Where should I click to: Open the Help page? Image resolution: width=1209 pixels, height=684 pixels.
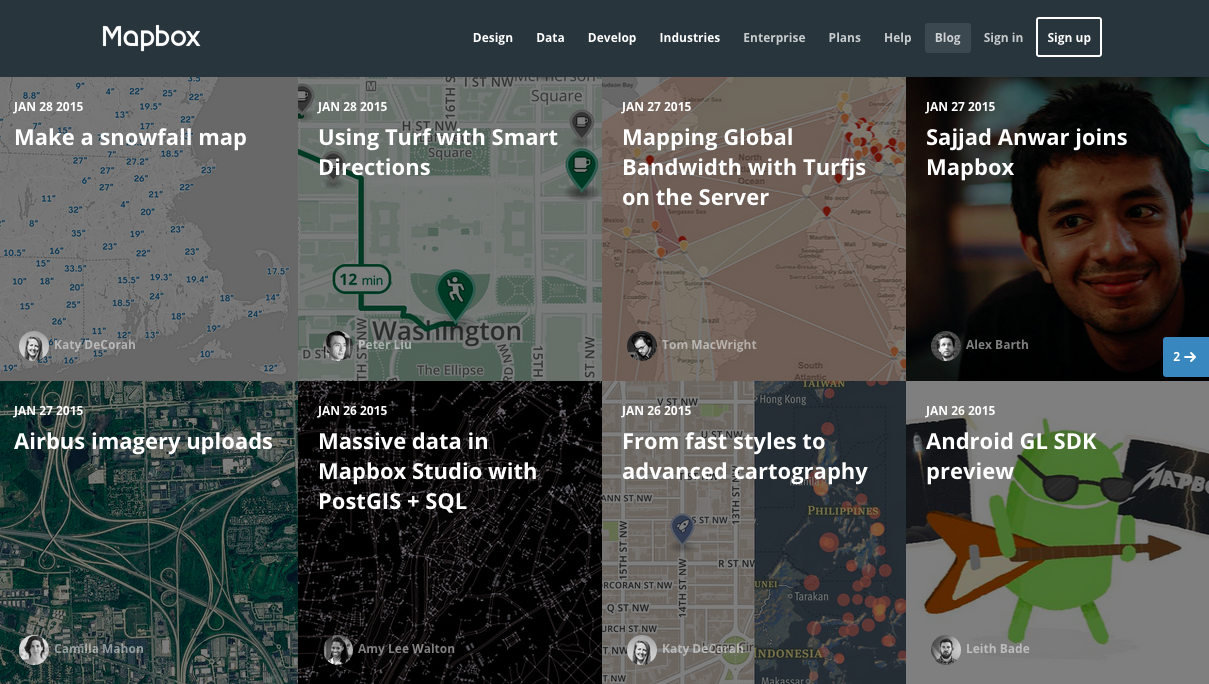[x=898, y=38]
